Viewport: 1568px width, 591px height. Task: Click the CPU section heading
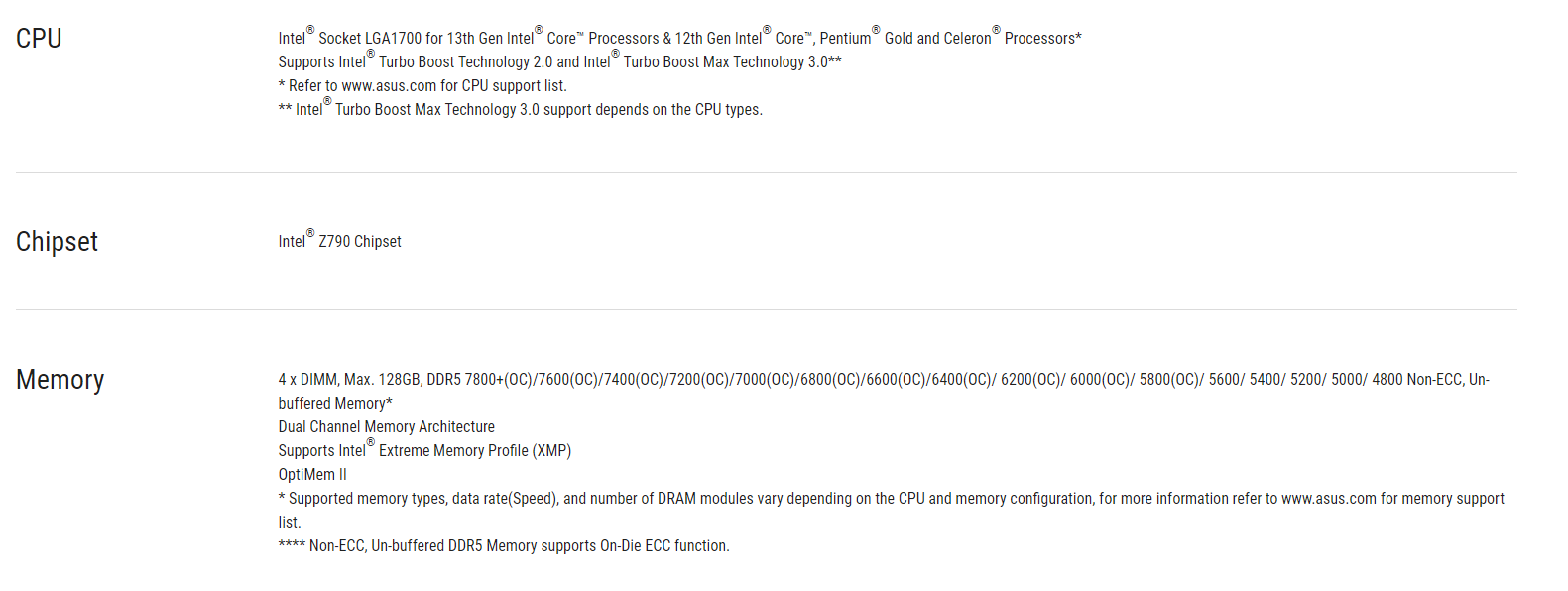(x=39, y=39)
